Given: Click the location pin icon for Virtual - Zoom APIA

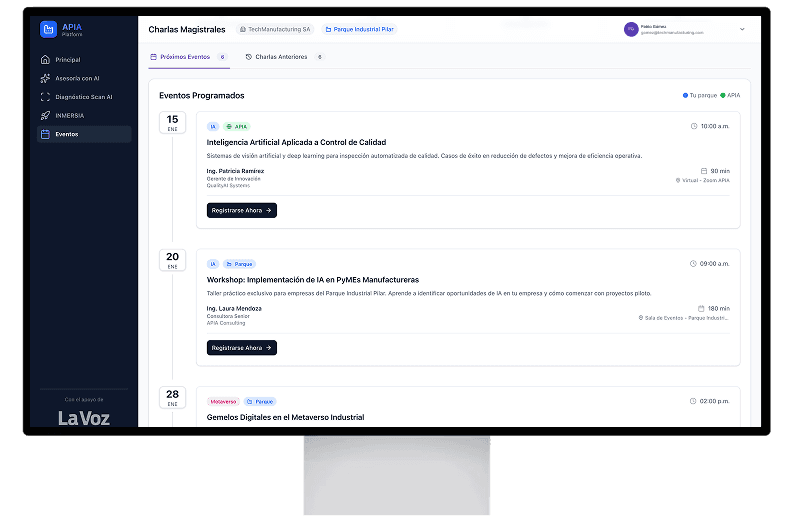Looking at the screenshot, I should click(678, 181).
